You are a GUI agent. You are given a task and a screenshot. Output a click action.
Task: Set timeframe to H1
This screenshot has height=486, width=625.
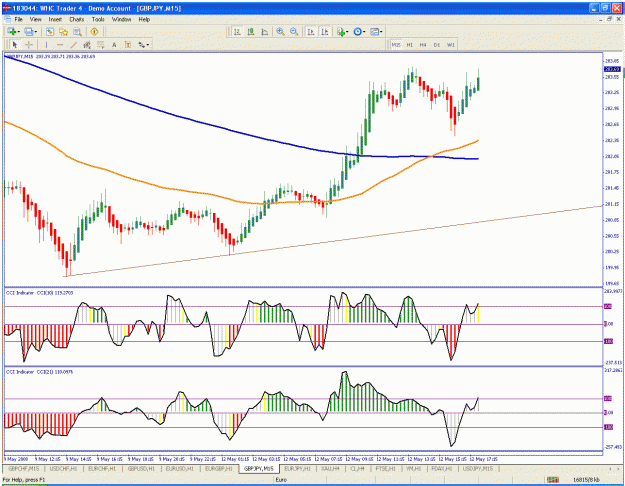409,45
